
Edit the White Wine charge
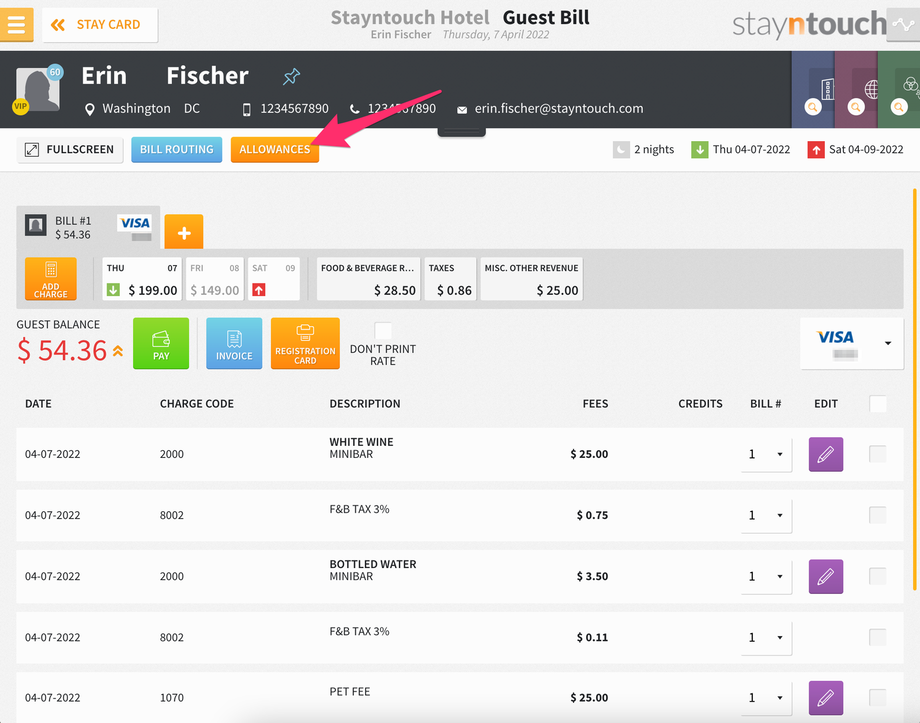click(x=826, y=454)
